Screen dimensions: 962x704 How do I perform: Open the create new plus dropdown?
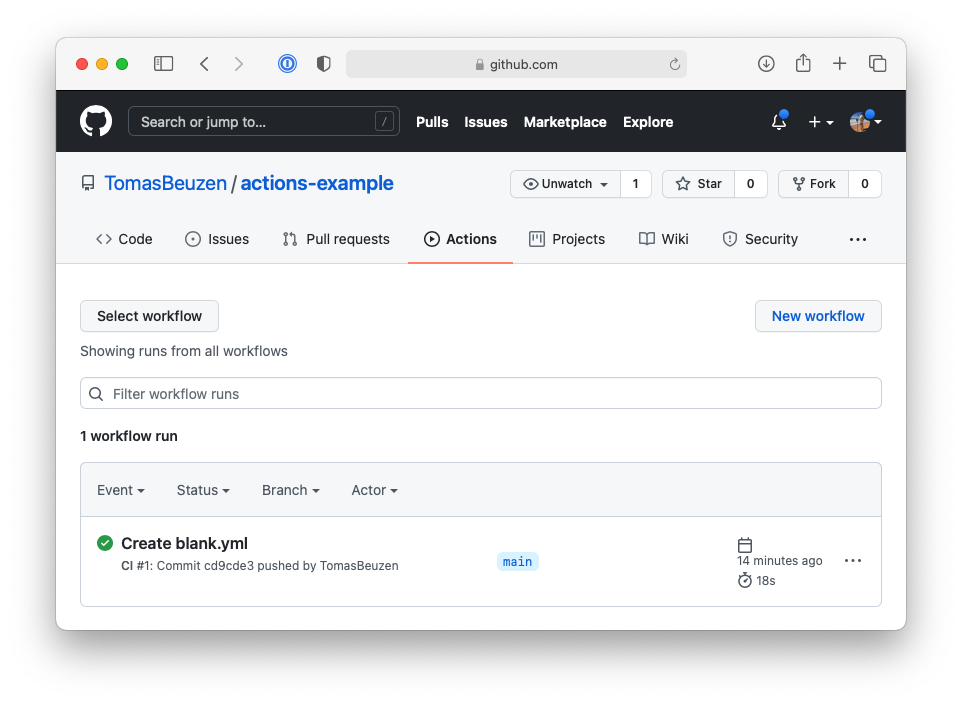point(820,122)
